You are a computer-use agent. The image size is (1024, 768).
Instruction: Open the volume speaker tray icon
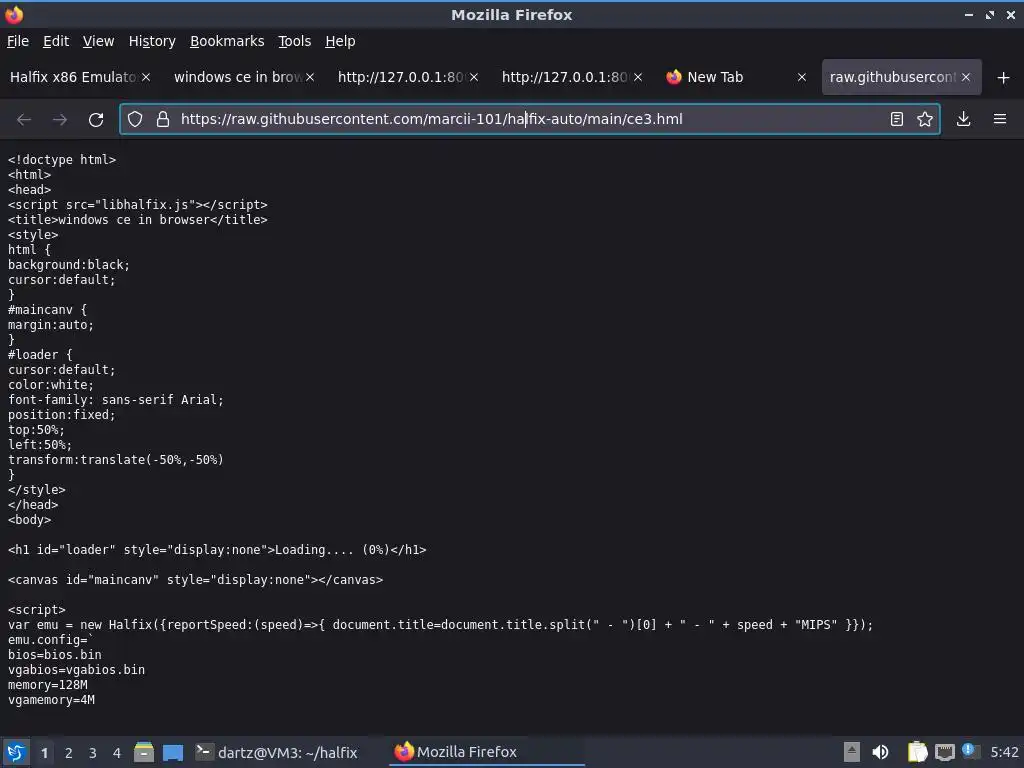pos(880,752)
